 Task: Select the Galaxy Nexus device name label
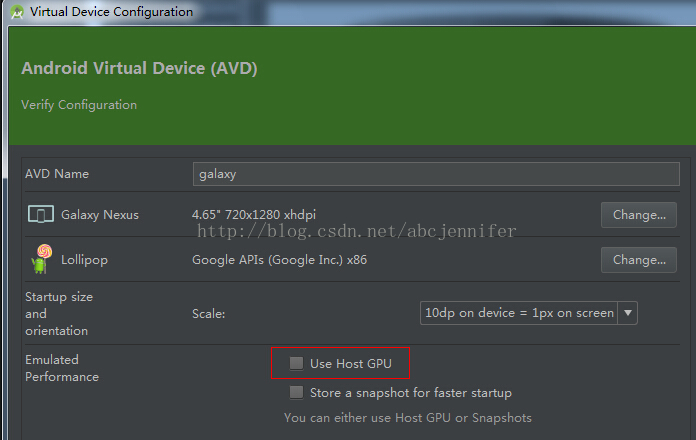point(100,215)
